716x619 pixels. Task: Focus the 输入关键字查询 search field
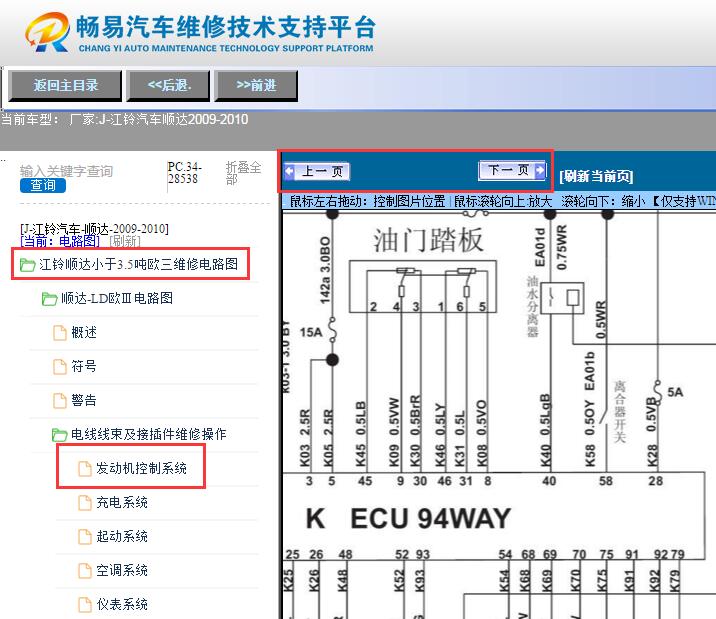pos(67,171)
